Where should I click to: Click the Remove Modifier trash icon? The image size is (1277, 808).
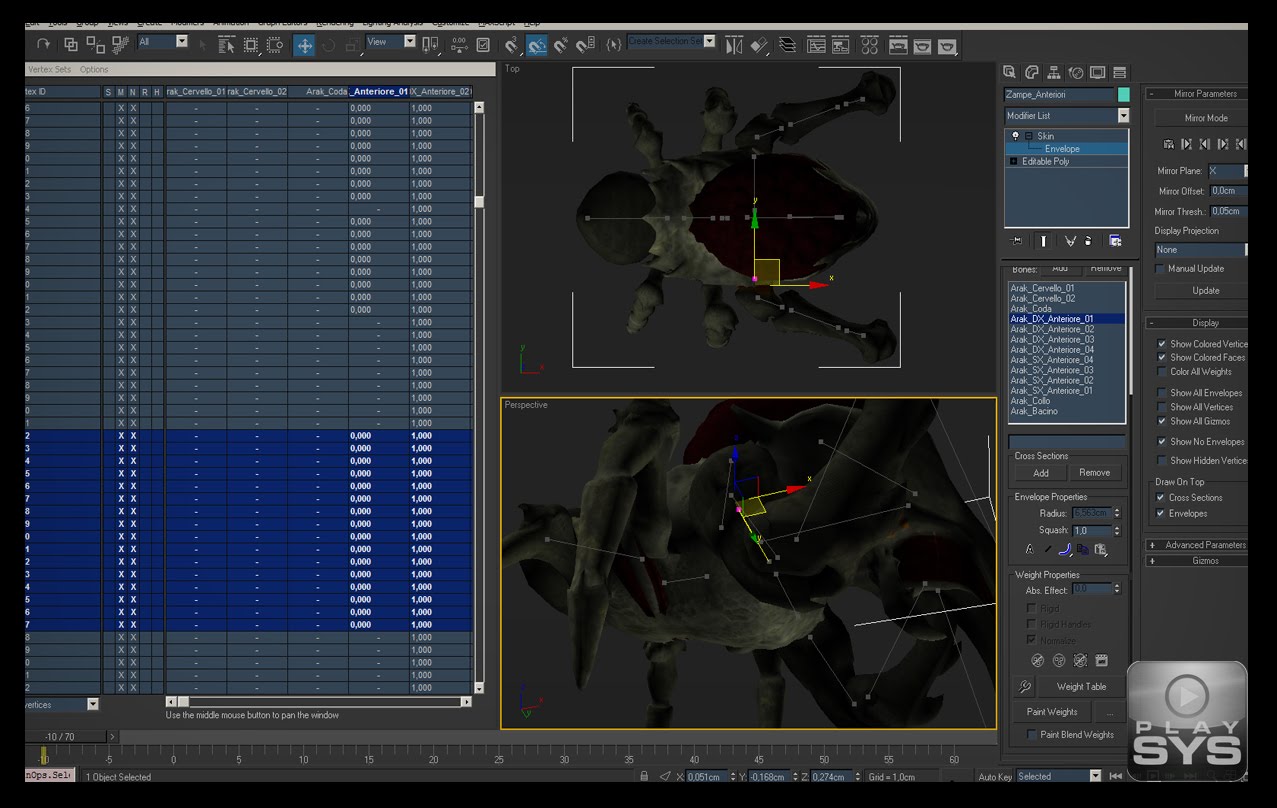click(1087, 241)
